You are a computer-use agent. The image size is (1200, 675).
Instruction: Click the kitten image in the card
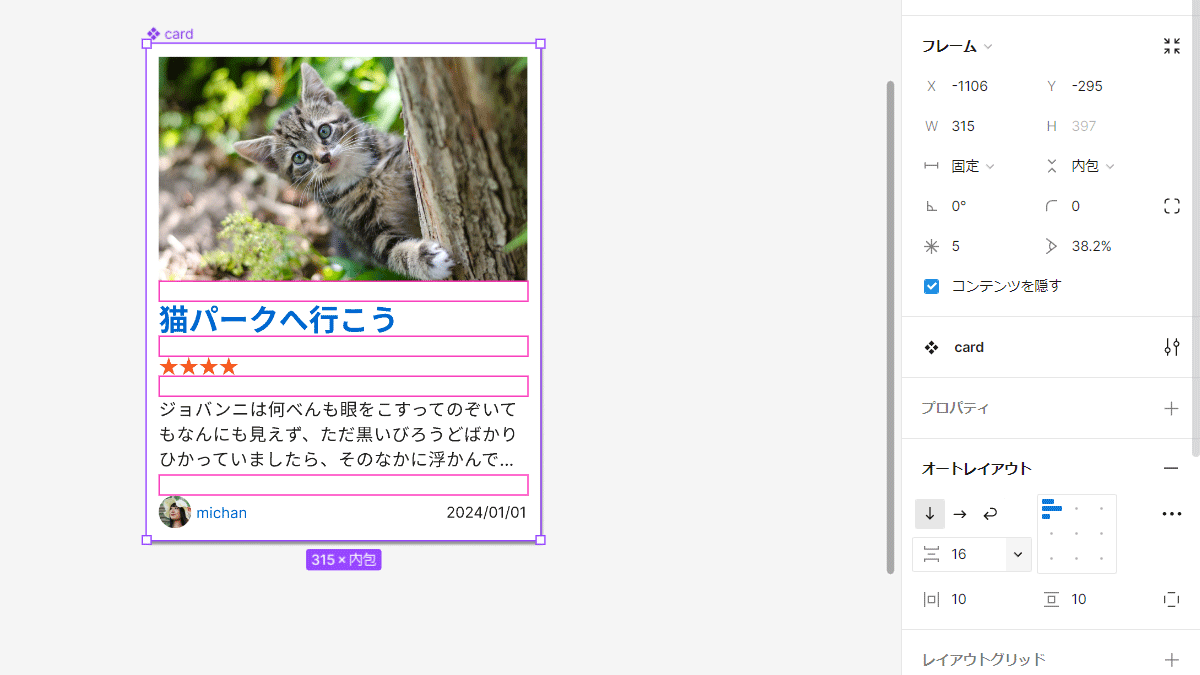pos(343,169)
